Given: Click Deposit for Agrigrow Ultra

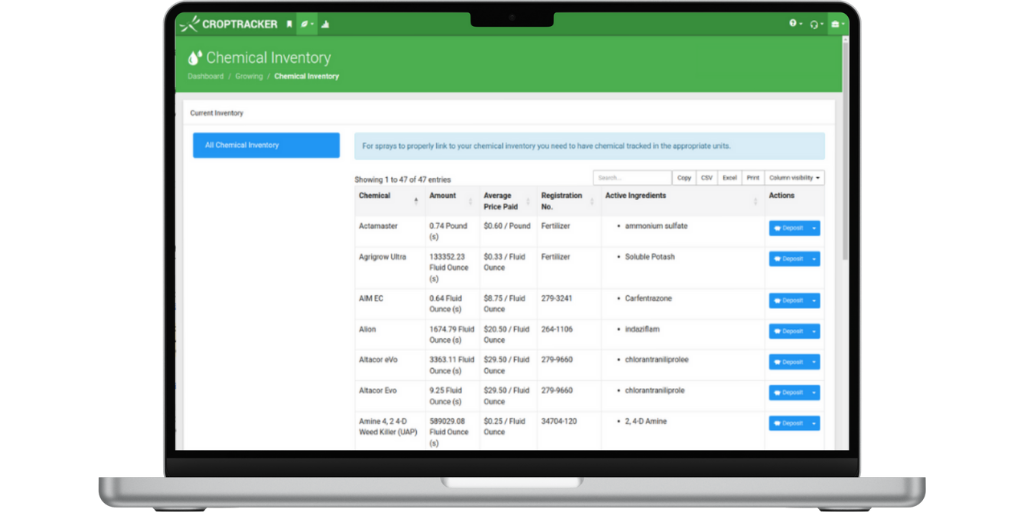Looking at the screenshot, I should point(788,259).
